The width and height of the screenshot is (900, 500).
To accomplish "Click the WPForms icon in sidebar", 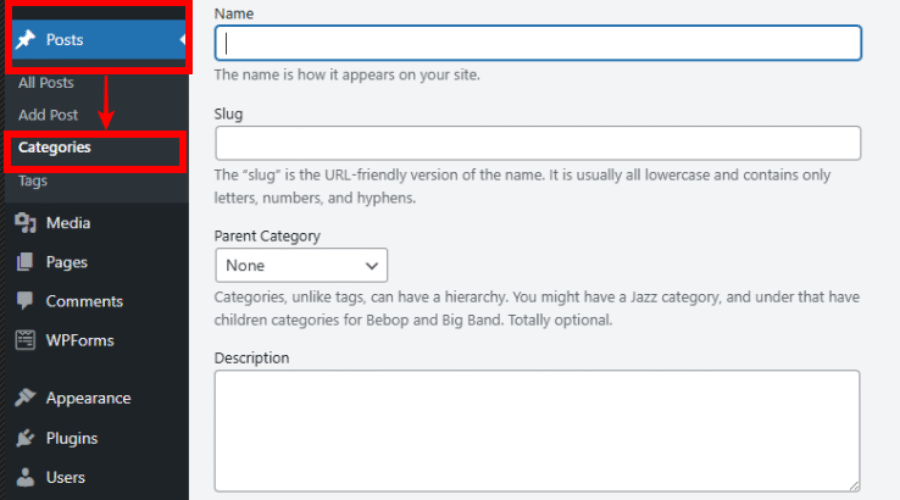I will pyautogui.click(x=26, y=340).
